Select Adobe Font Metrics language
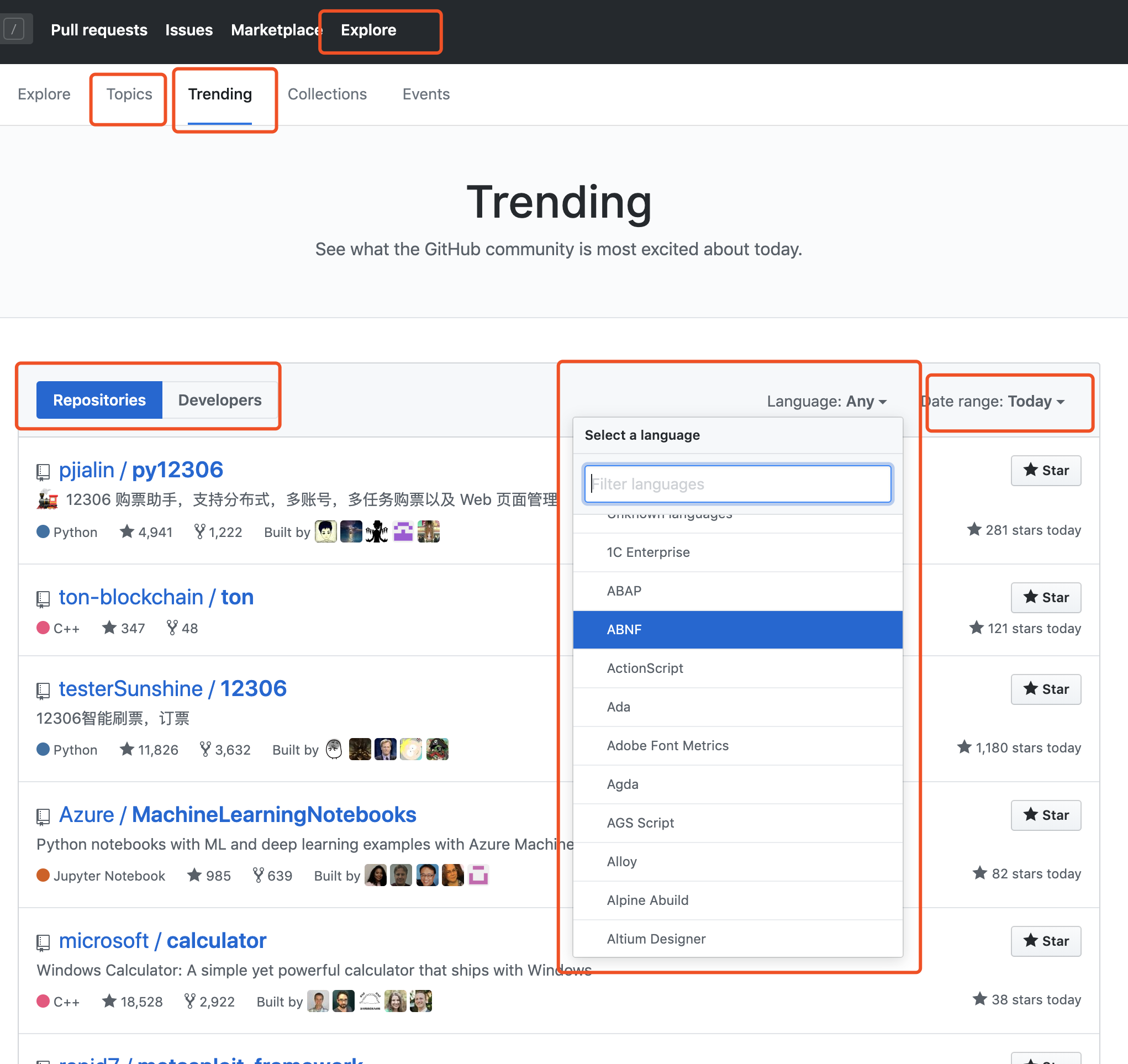The width and height of the screenshot is (1128, 1064). tap(737, 745)
